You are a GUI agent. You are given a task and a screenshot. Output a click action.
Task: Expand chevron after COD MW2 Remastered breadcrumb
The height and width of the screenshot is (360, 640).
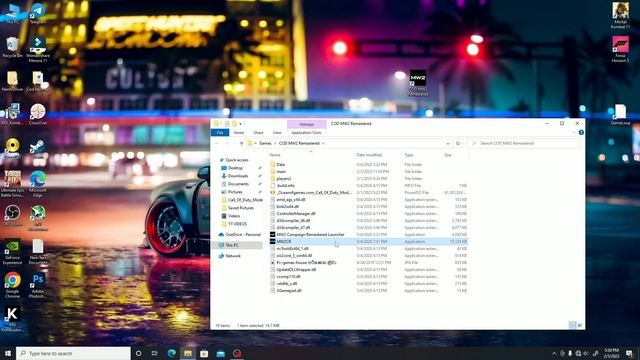point(323,143)
